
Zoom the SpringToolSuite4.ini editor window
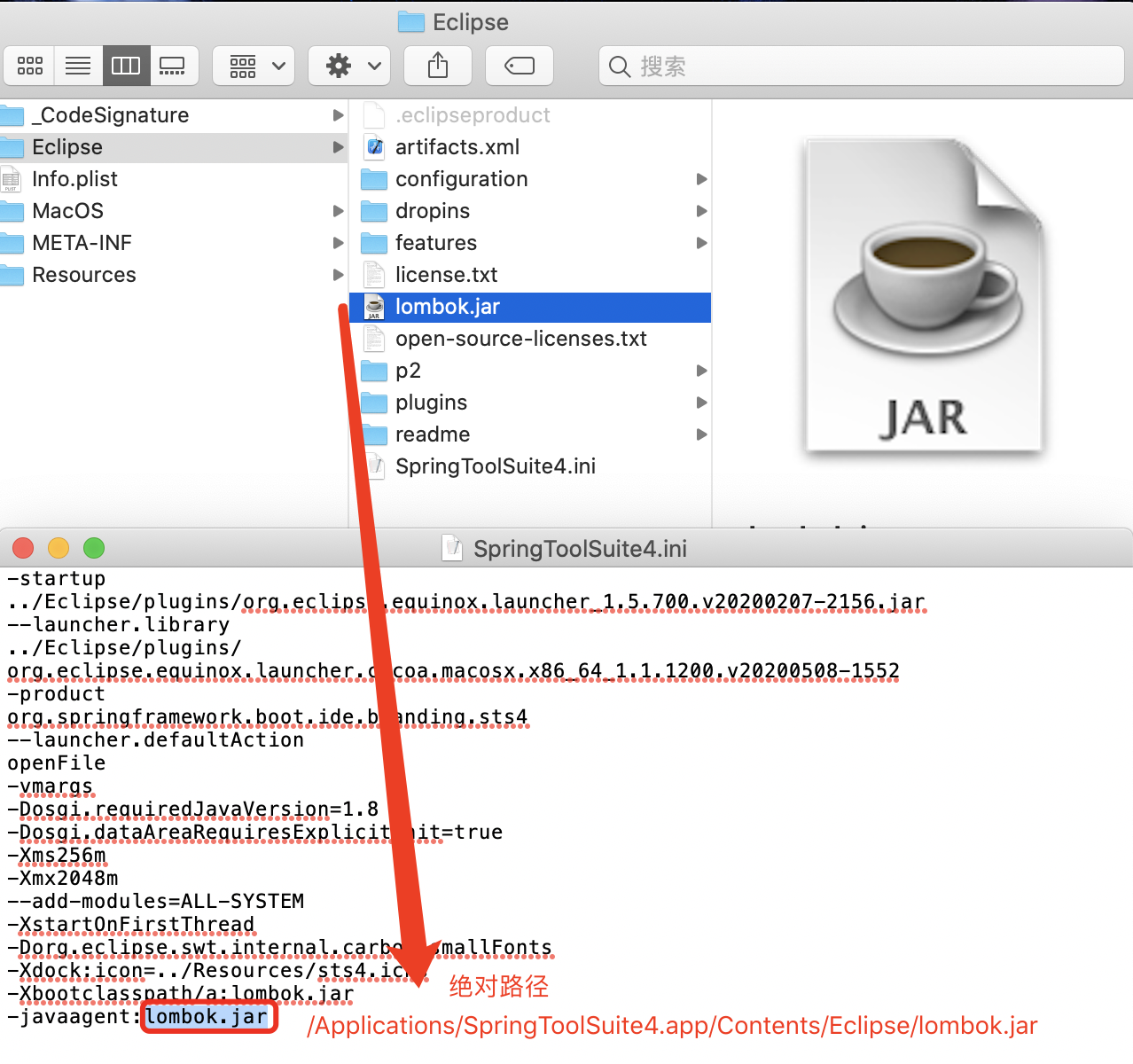(94, 548)
